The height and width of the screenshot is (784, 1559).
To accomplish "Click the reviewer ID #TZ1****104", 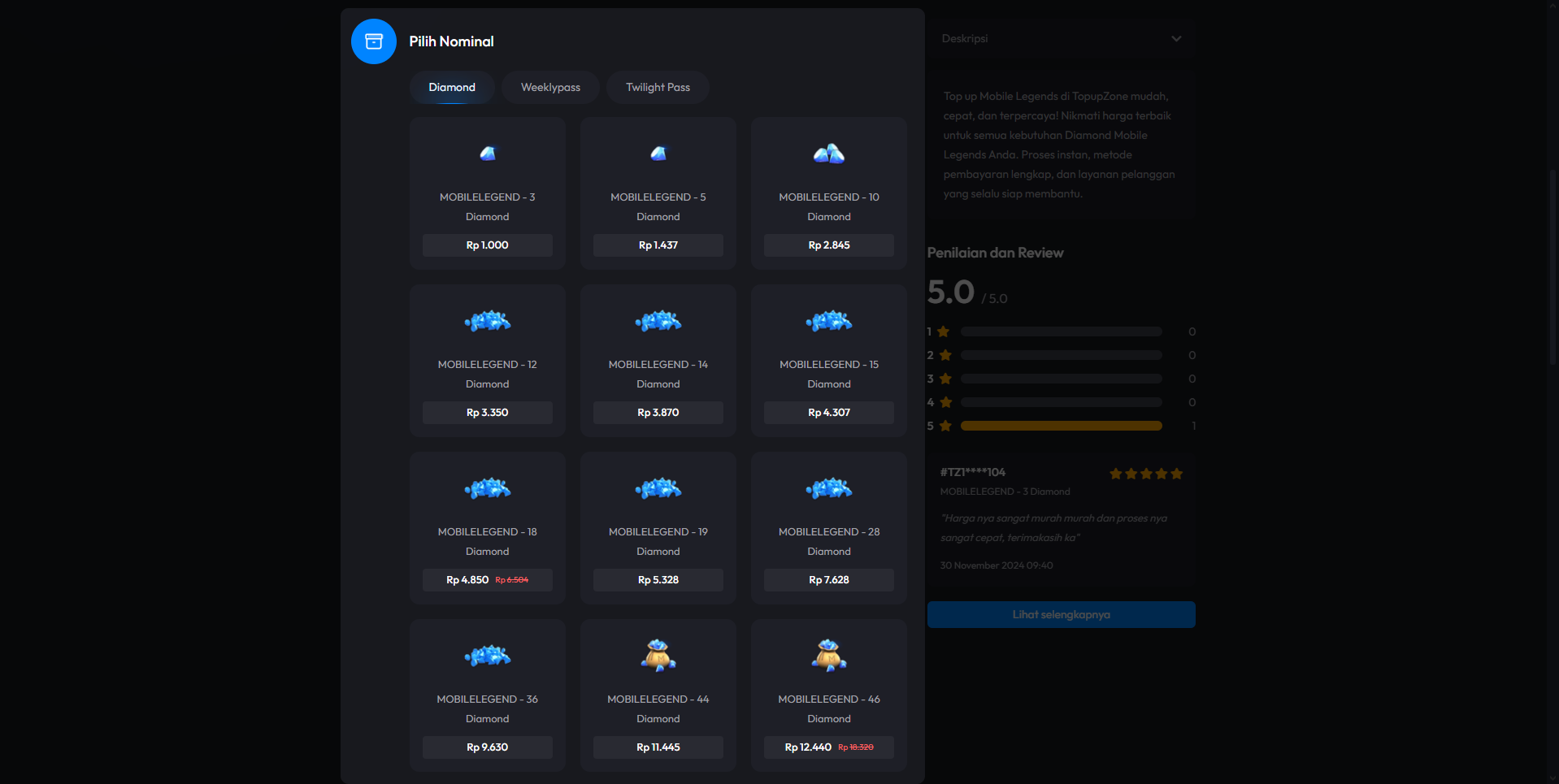I will (x=973, y=473).
